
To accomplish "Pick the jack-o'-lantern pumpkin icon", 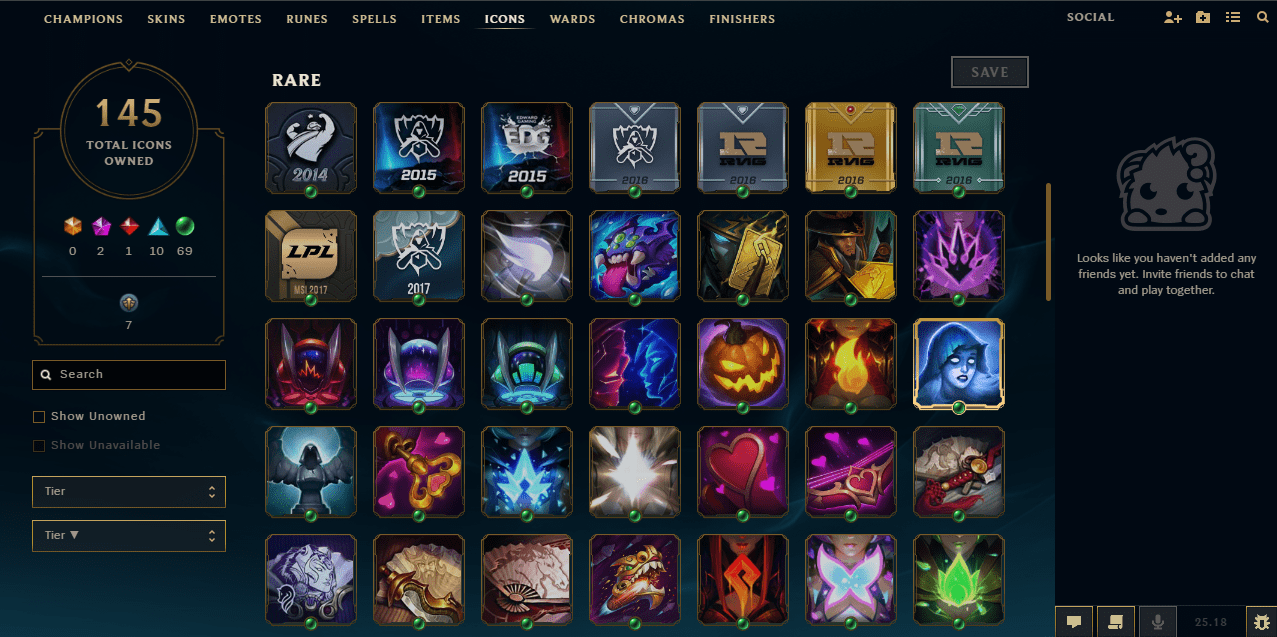I will [742, 363].
